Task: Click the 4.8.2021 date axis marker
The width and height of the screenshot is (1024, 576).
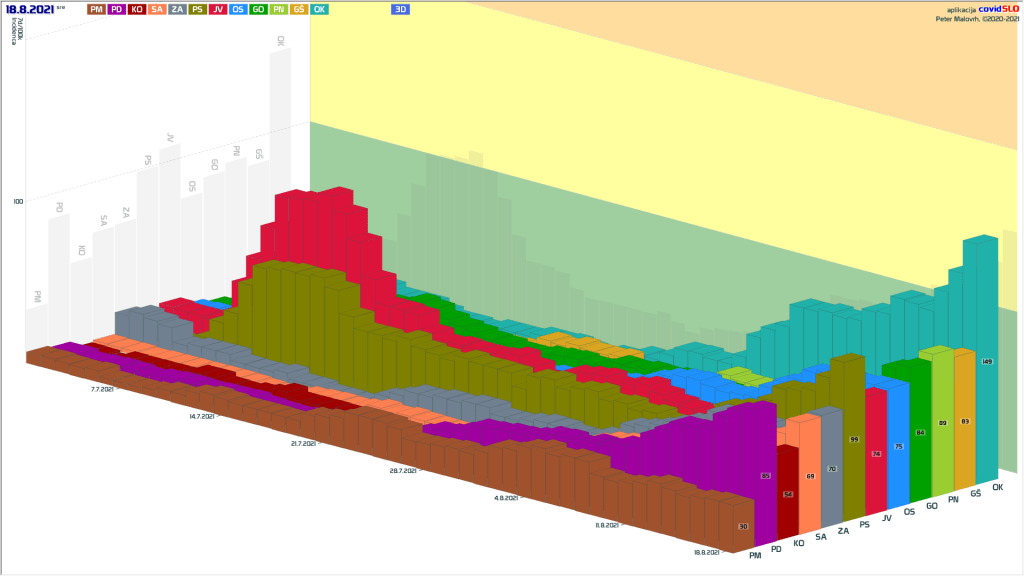Action: [x=506, y=497]
